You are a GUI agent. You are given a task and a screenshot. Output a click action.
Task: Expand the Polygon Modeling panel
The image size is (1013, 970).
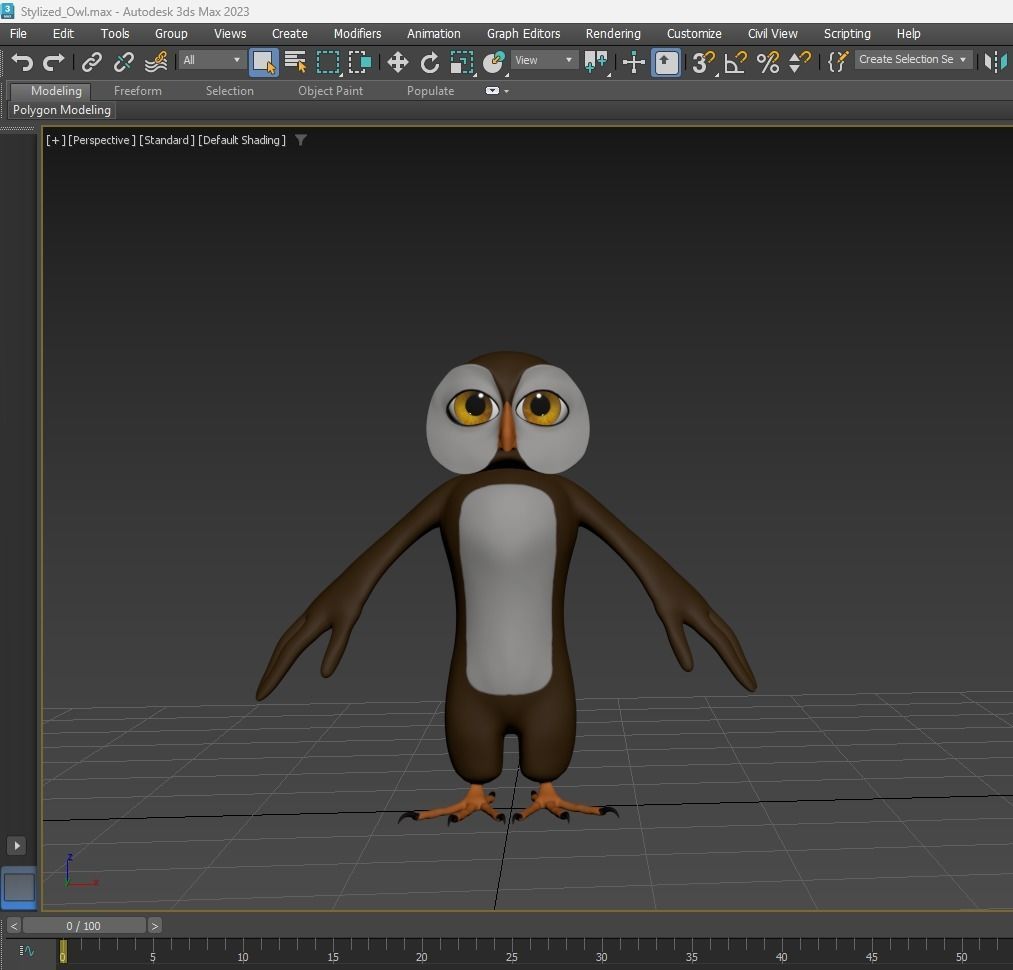62,110
